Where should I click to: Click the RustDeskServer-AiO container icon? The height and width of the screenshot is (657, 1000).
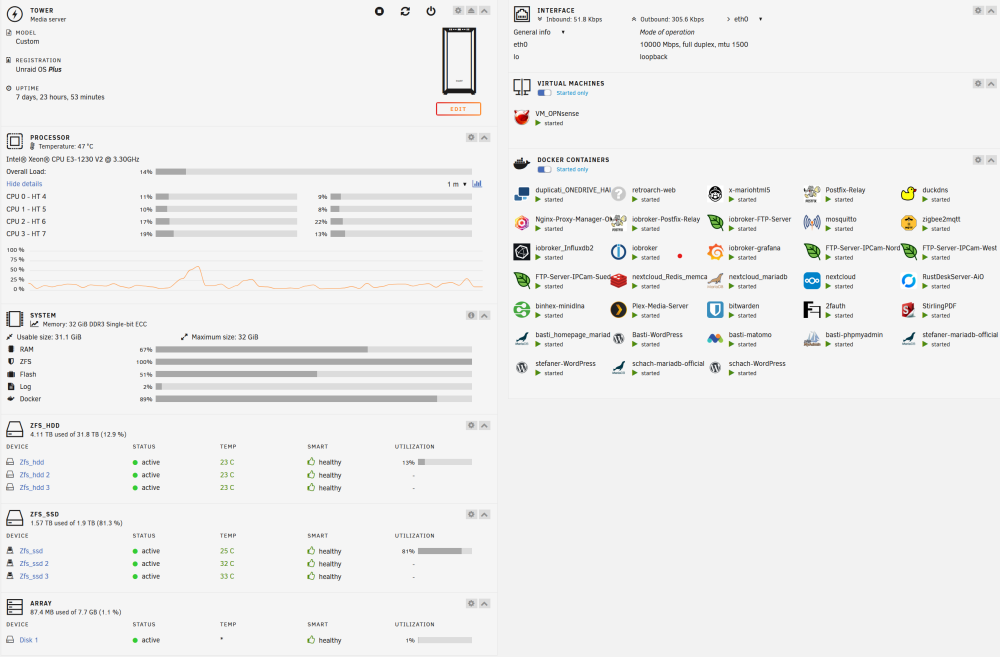[x=909, y=281]
